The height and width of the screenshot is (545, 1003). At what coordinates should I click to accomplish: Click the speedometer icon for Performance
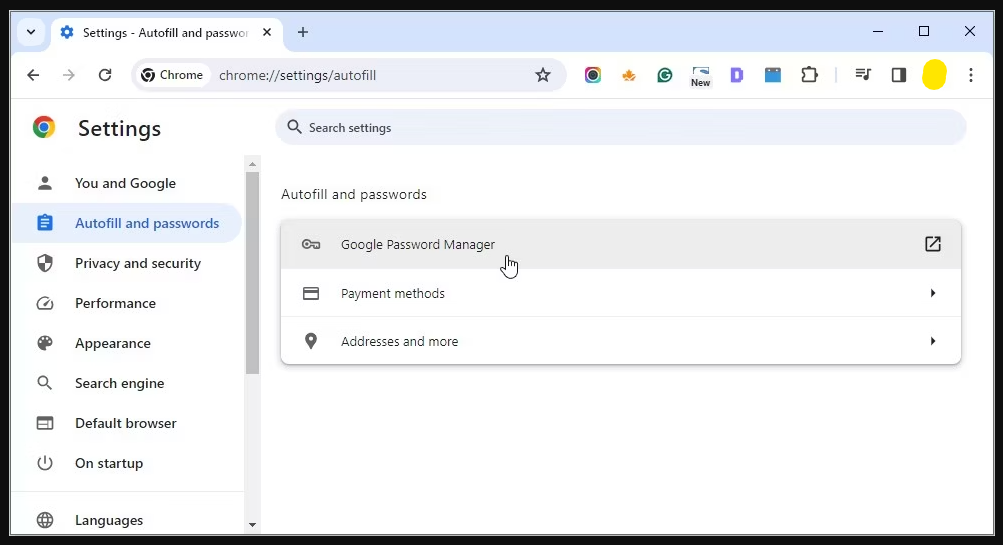(45, 303)
